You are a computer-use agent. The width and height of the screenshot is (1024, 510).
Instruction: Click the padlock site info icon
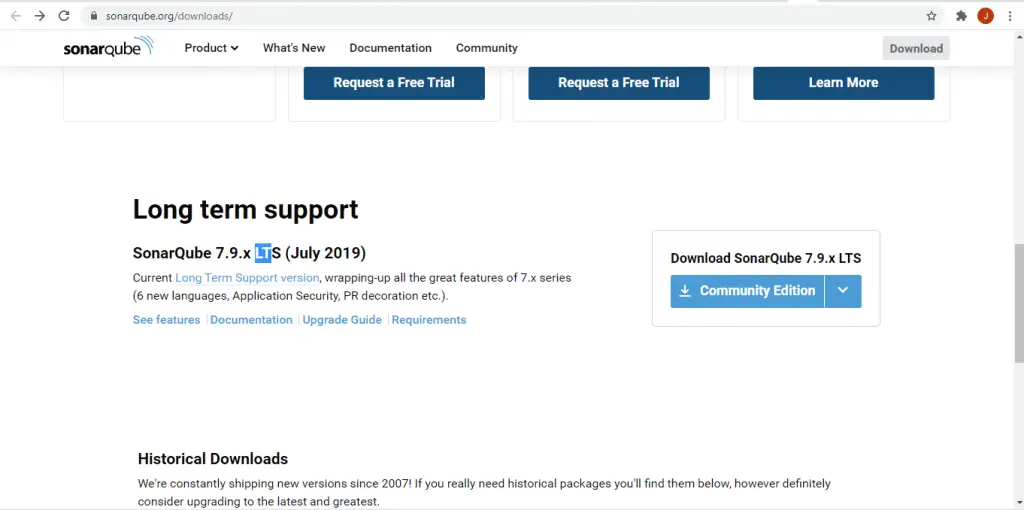94,16
